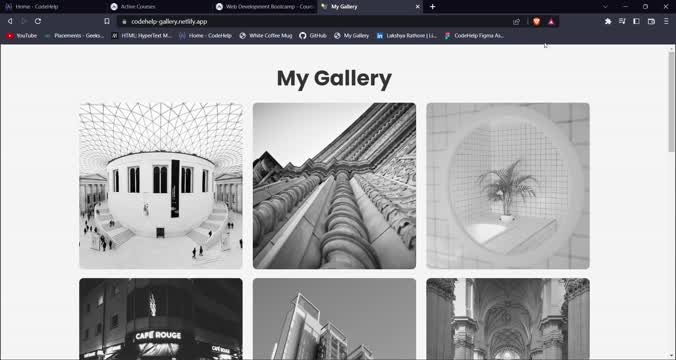
Task: Open the extensions puzzle icon
Action: 608,21
